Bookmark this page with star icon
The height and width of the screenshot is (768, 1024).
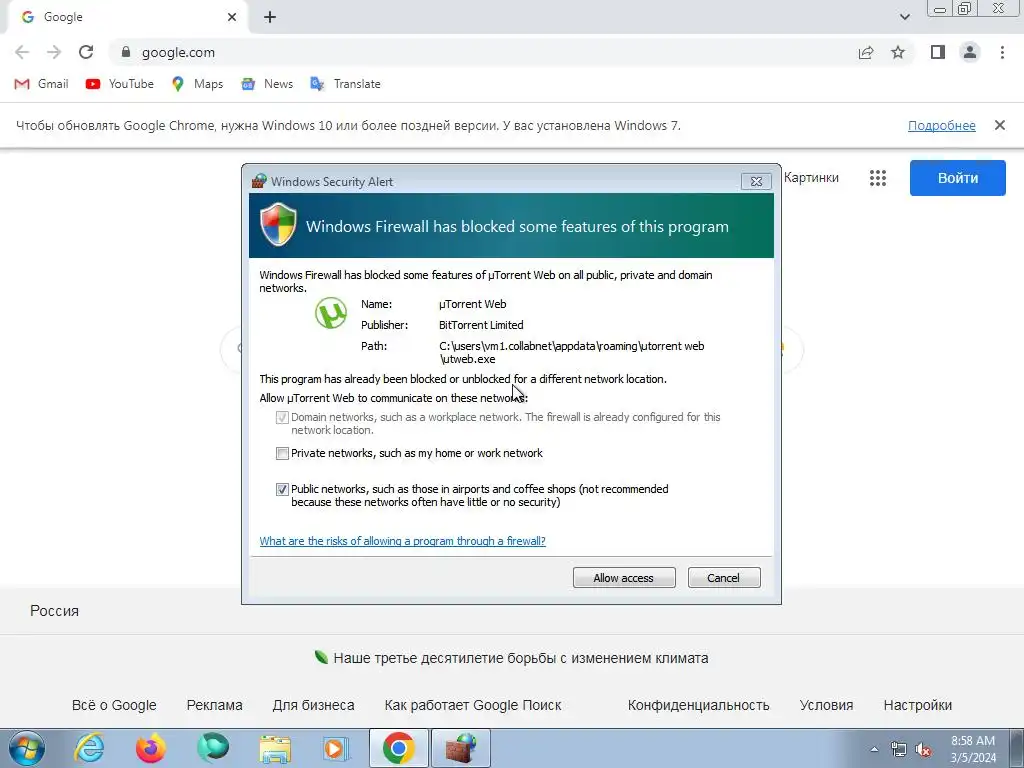click(898, 52)
